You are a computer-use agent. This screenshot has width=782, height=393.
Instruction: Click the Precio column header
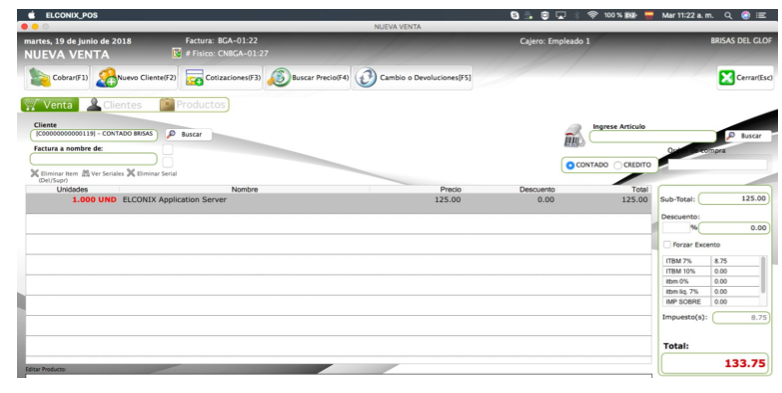click(x=450, y=190)
